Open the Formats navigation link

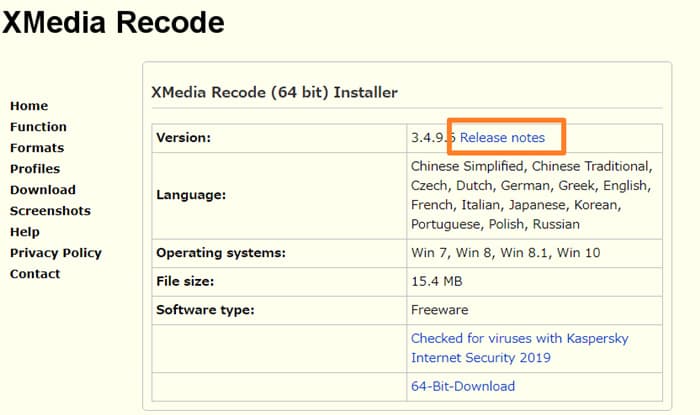37,148
